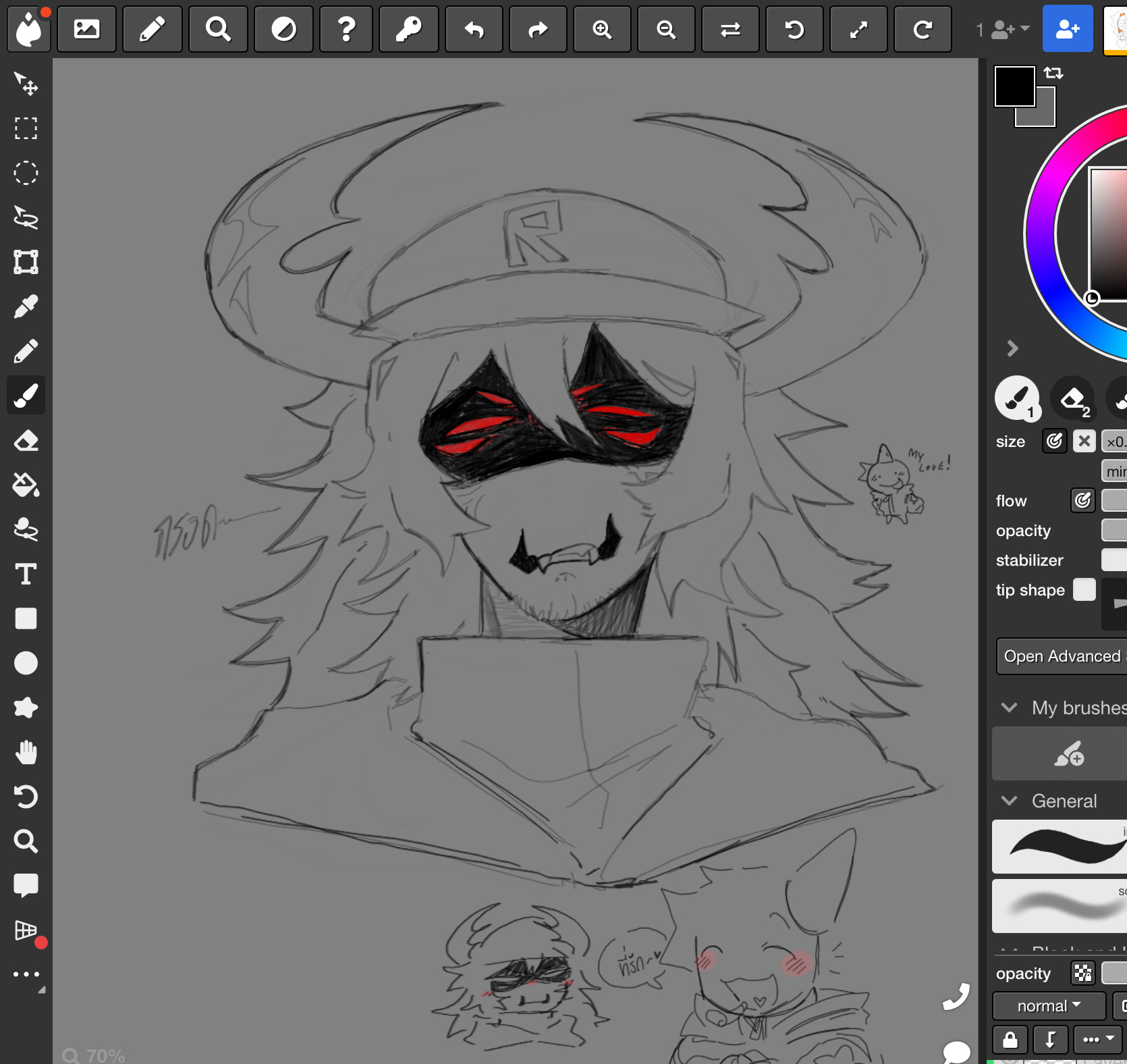1127x1064 pixels.
Task: Select the Rectangle shape tool
Action: point(26,618)
